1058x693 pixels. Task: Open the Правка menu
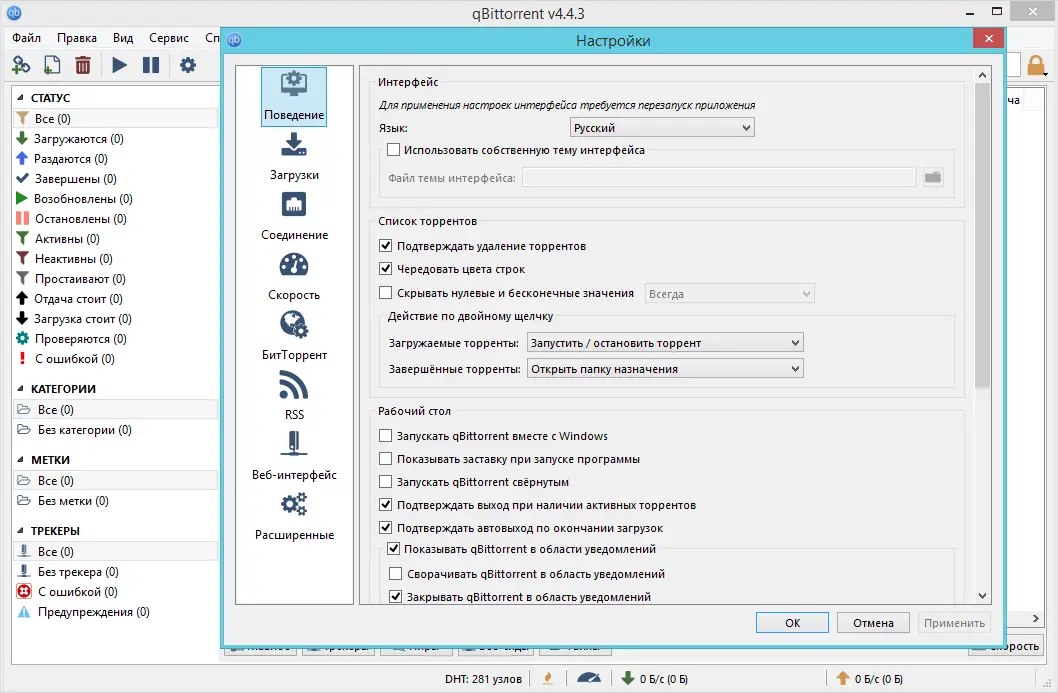(x=76, y=38)
